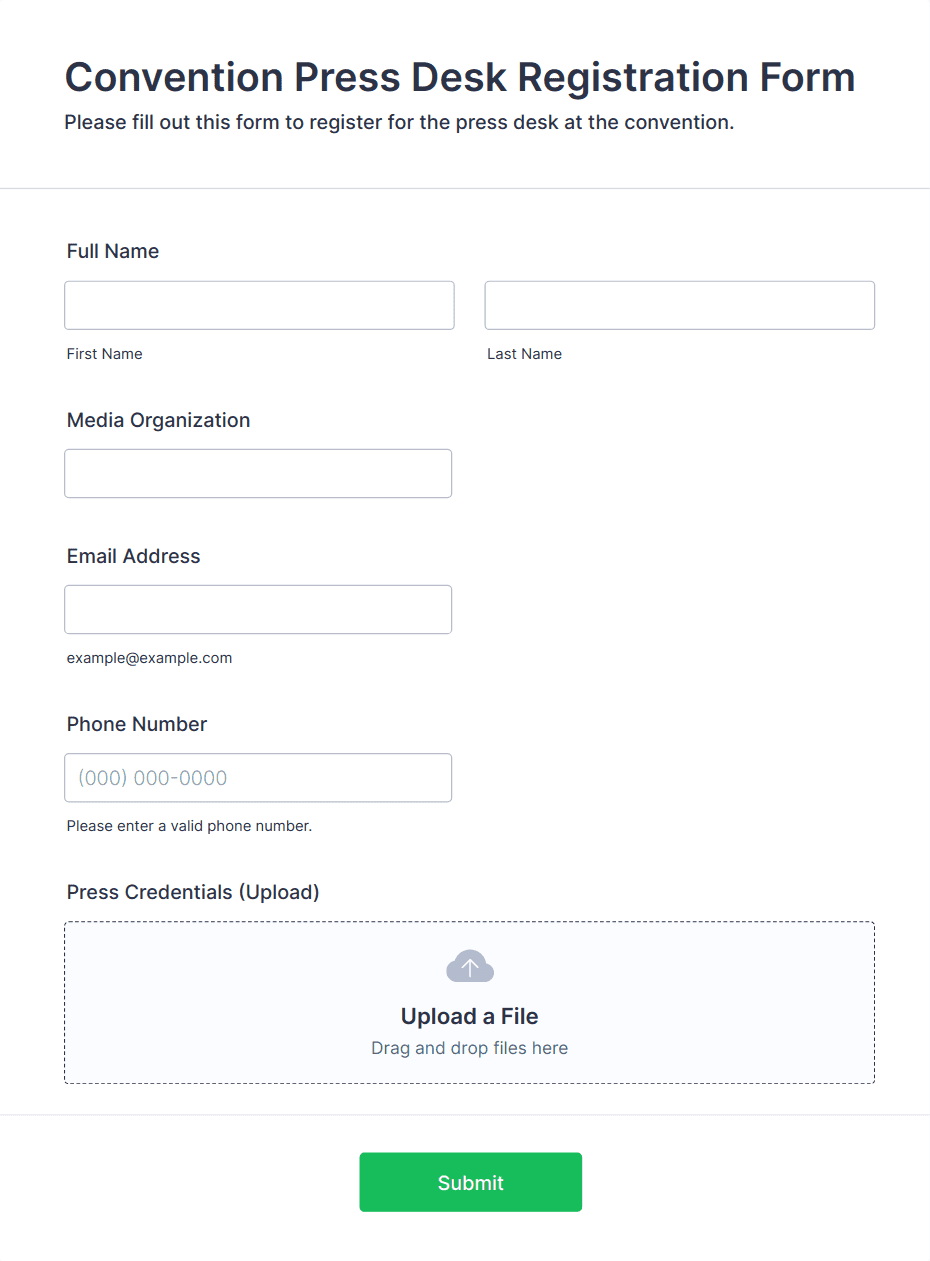930x1261 pixels.
Task: Select the Media Organization input field
Action: pyautogui.click(x=258, y=473)
